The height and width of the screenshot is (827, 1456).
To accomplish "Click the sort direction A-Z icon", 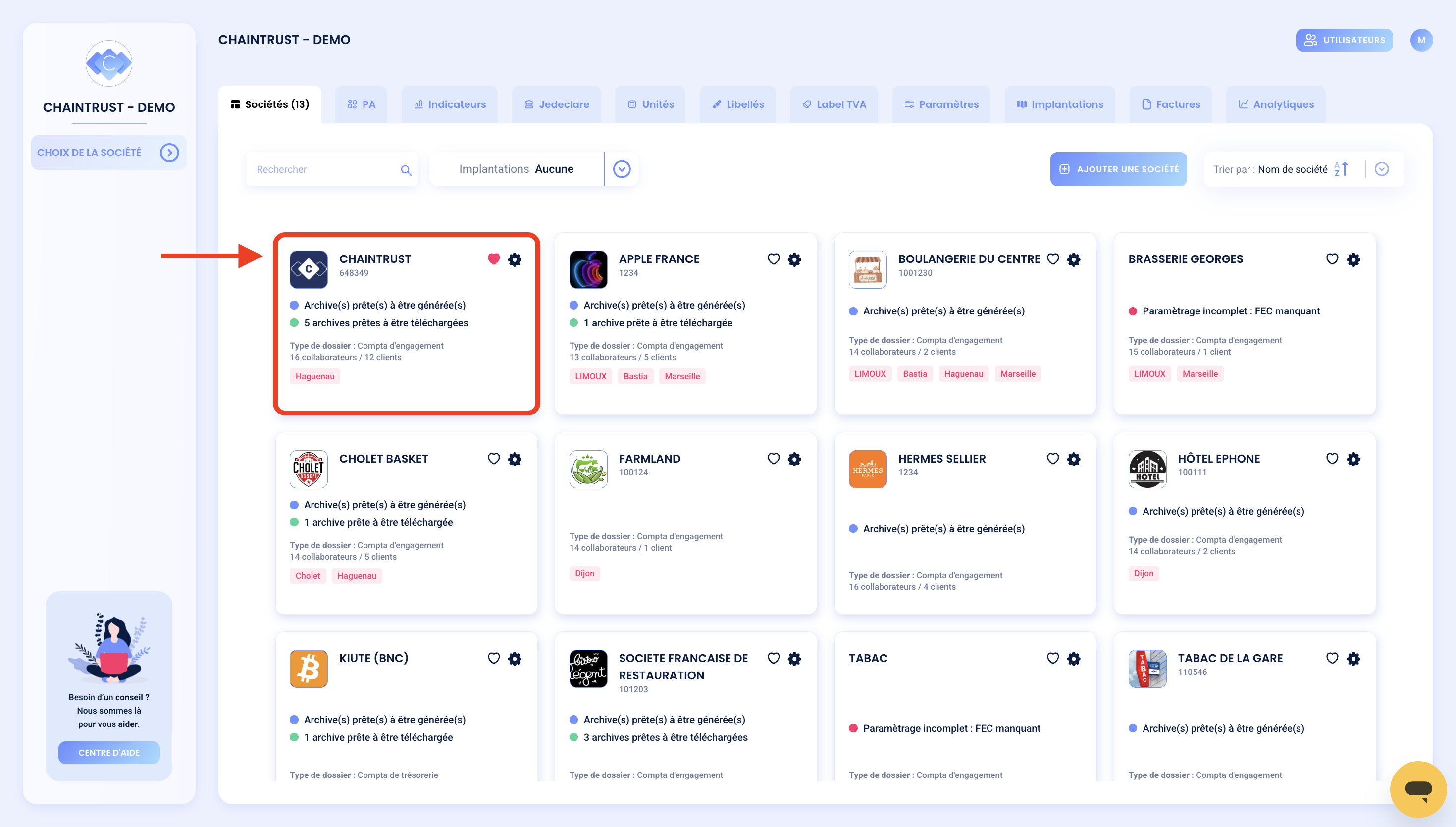I will pos(1341,169).
